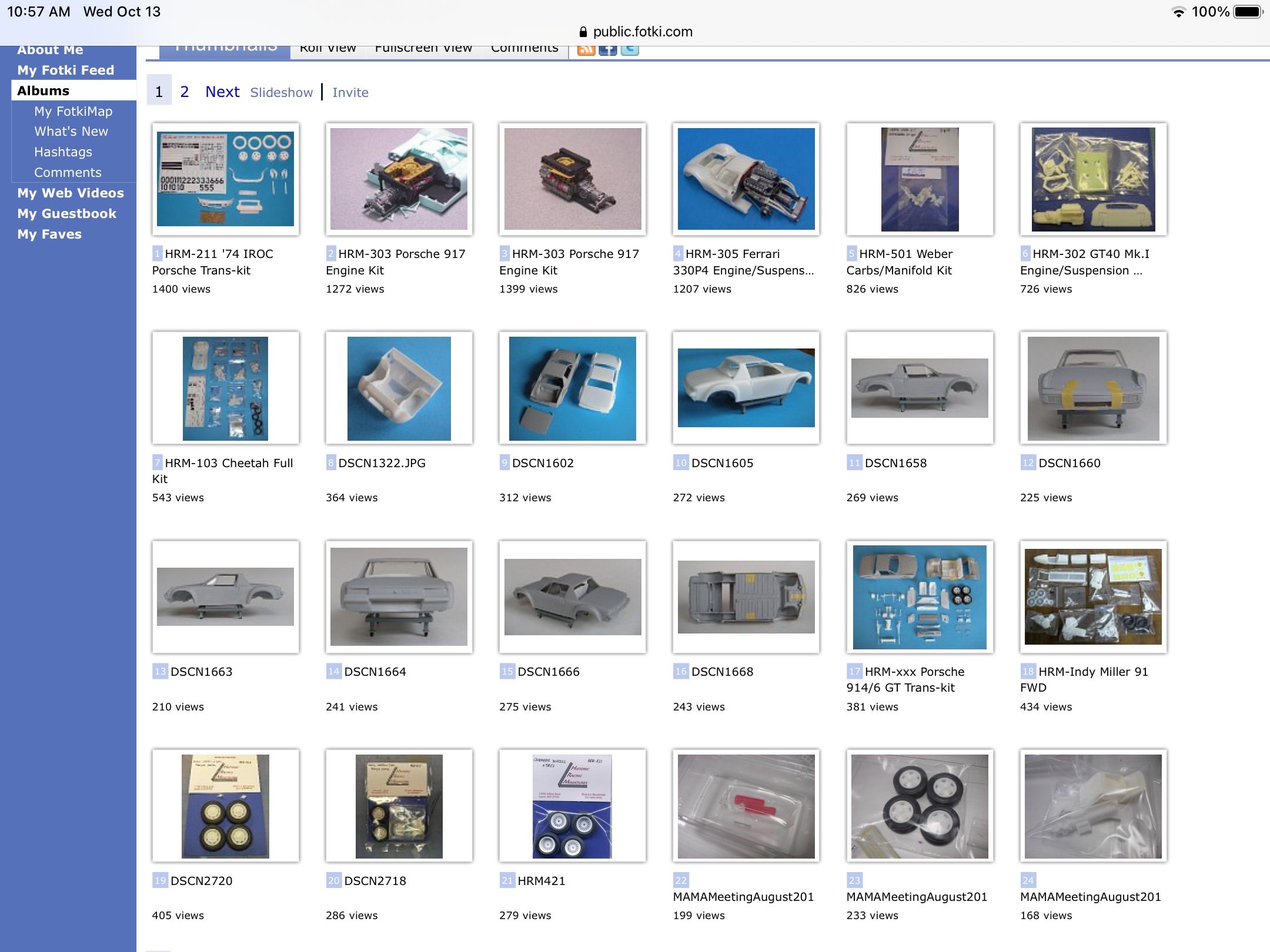
Task: Switch to Roll View tab
Action: pyautogui.click(x=328, y=51)
